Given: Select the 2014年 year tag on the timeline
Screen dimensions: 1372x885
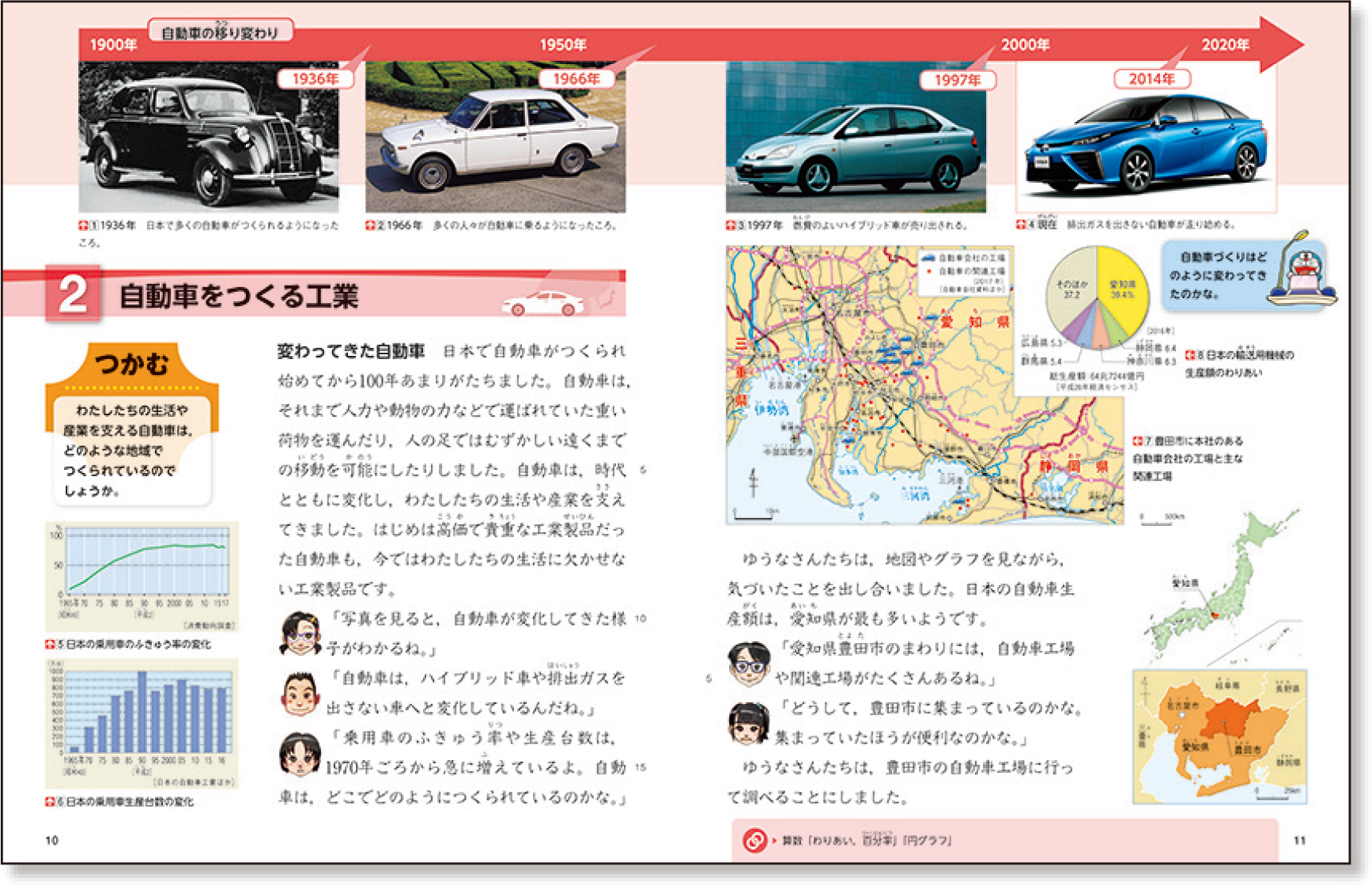Looking at the screenshot, I should pyautogui.click(x=1151, y=79).
